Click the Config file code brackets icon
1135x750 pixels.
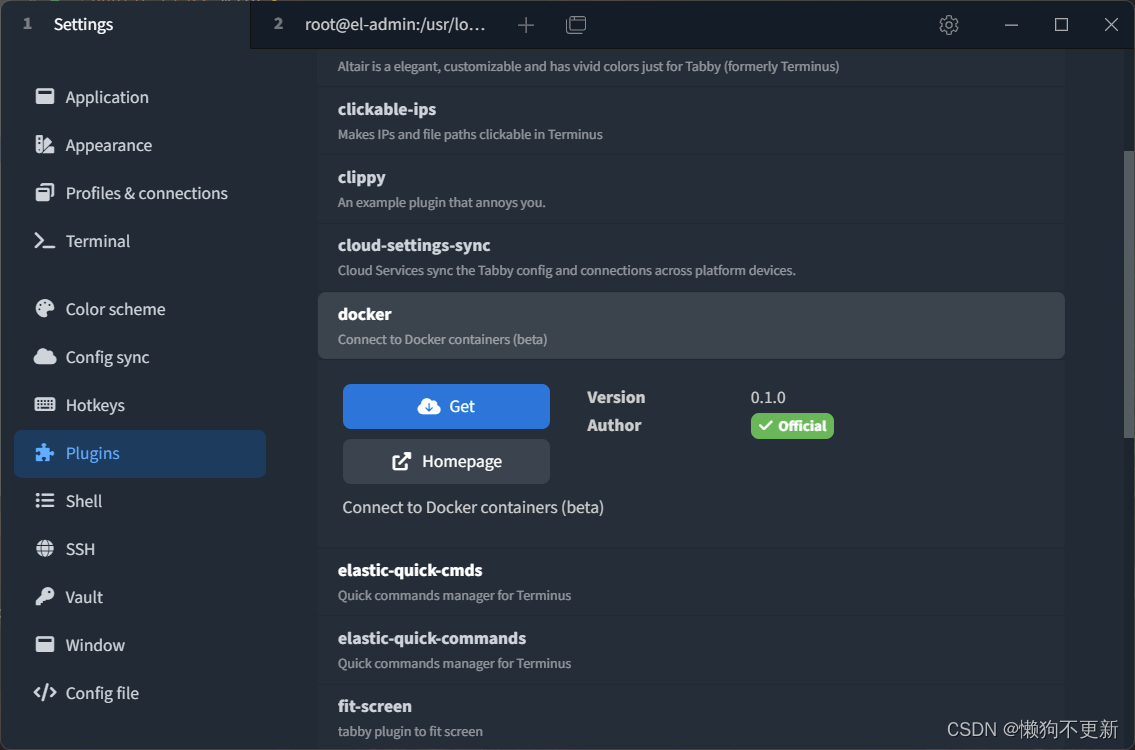45,693
